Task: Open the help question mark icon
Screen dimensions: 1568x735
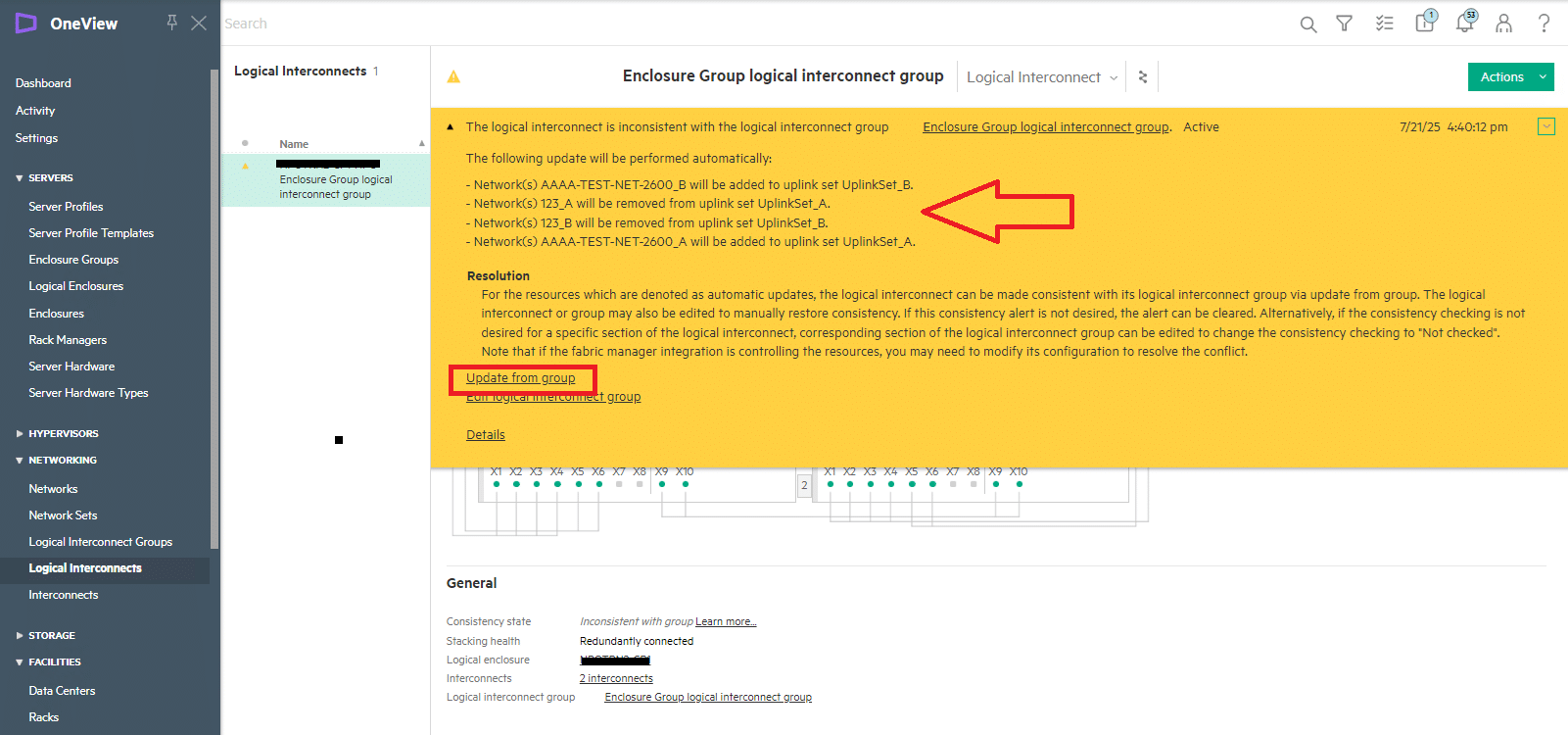Action: click(1544, 24)
